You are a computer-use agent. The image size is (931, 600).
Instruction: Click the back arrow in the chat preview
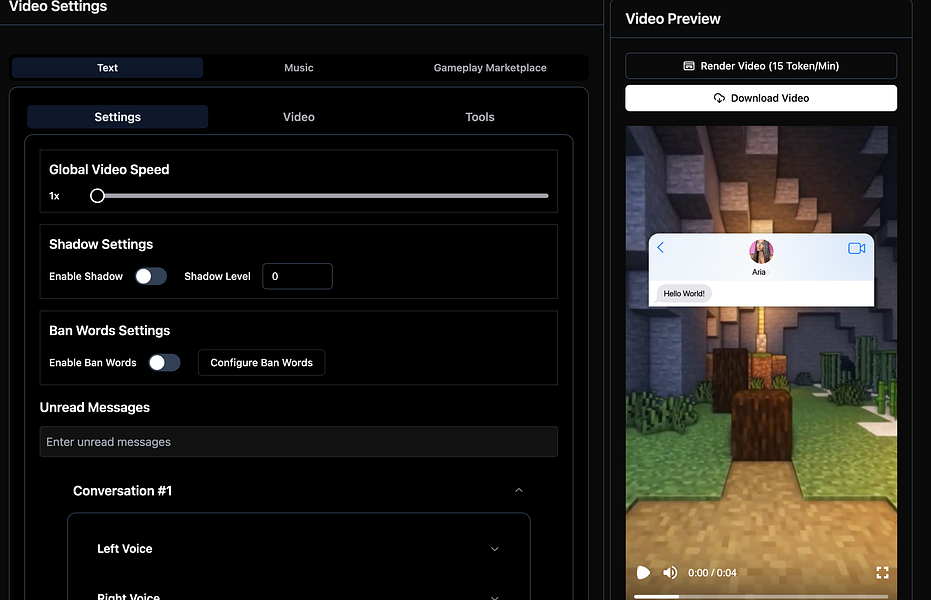pos(660,247)
